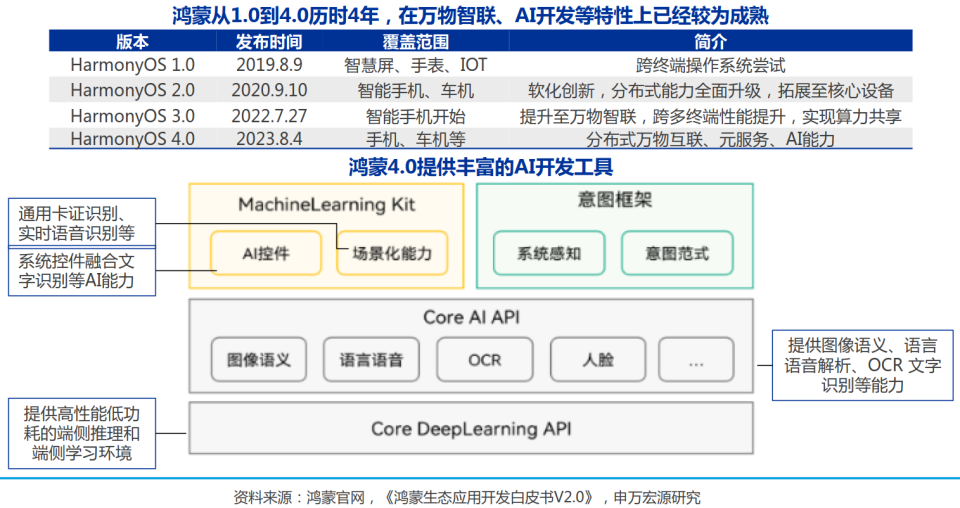The width and height of the screenshot is (960, 508).
Task: Click the 智能手机开始 cell
Action: 416,116
